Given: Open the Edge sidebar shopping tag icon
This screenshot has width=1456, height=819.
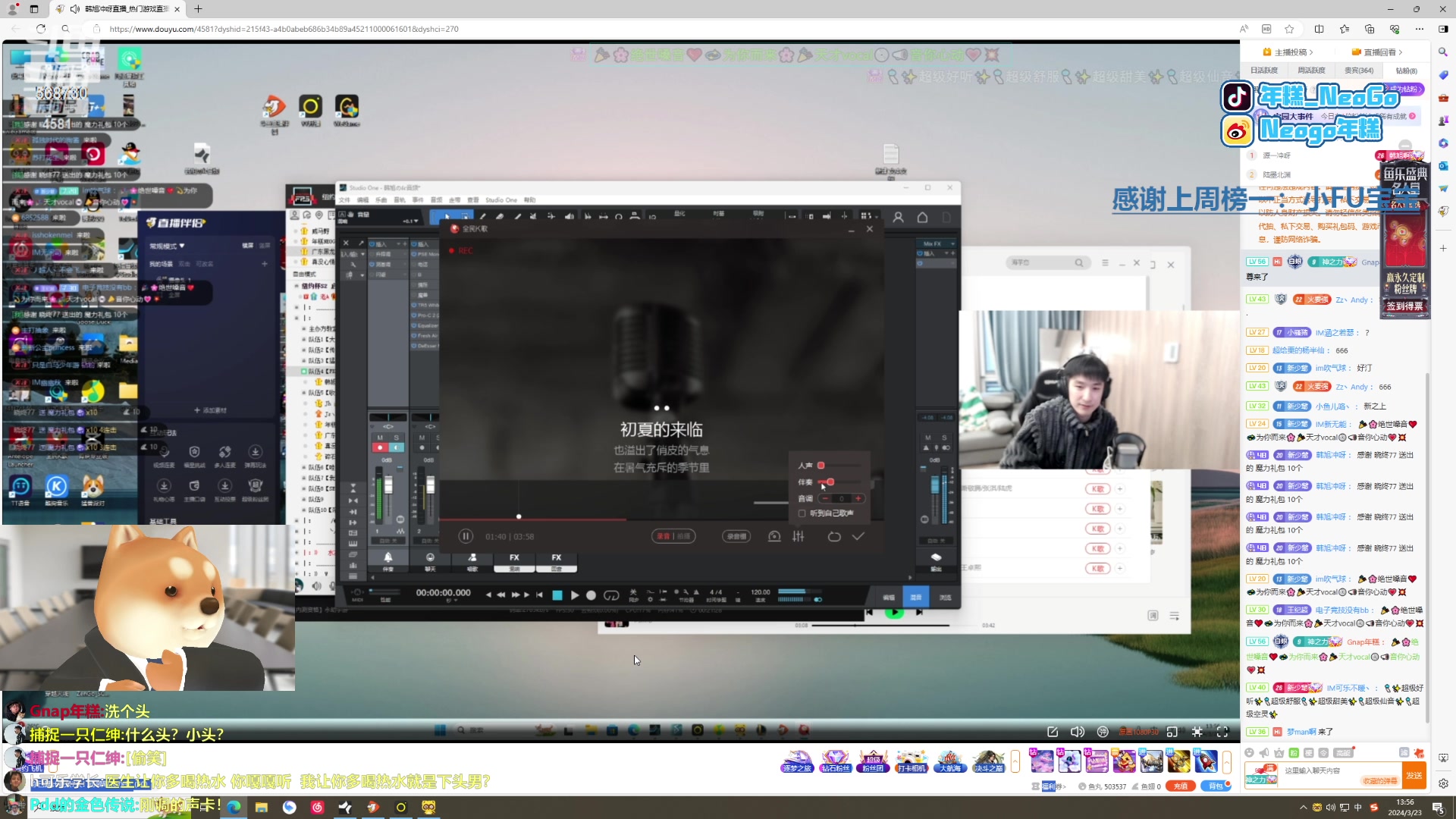Looking at the screenshot, I should (1443, 74).
